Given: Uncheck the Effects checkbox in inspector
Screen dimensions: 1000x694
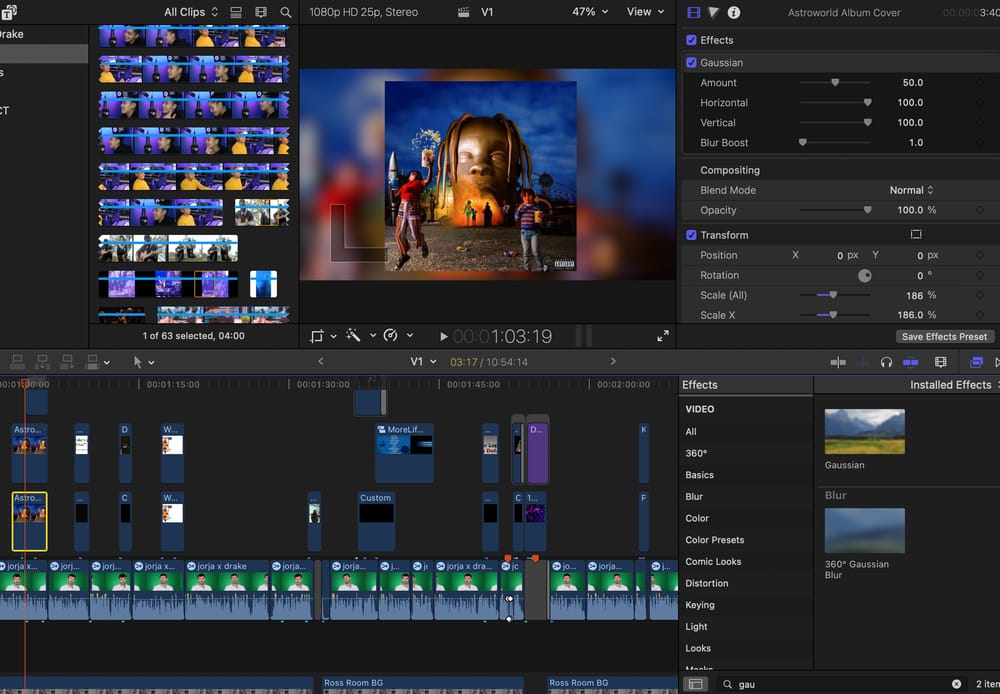Looking at the screenshot, I should click(x=691, y=40).
